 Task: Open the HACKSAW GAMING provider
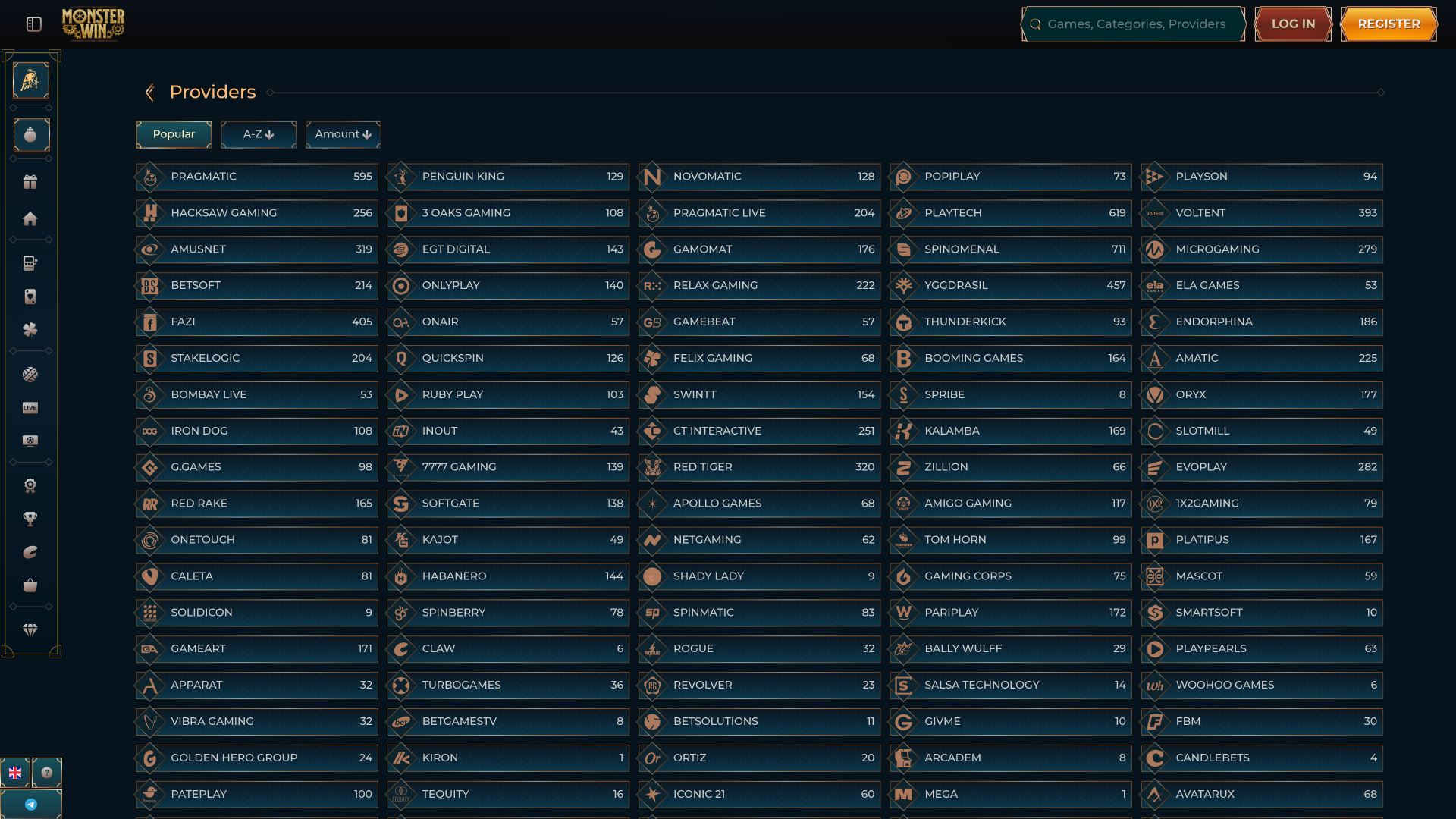257,213
